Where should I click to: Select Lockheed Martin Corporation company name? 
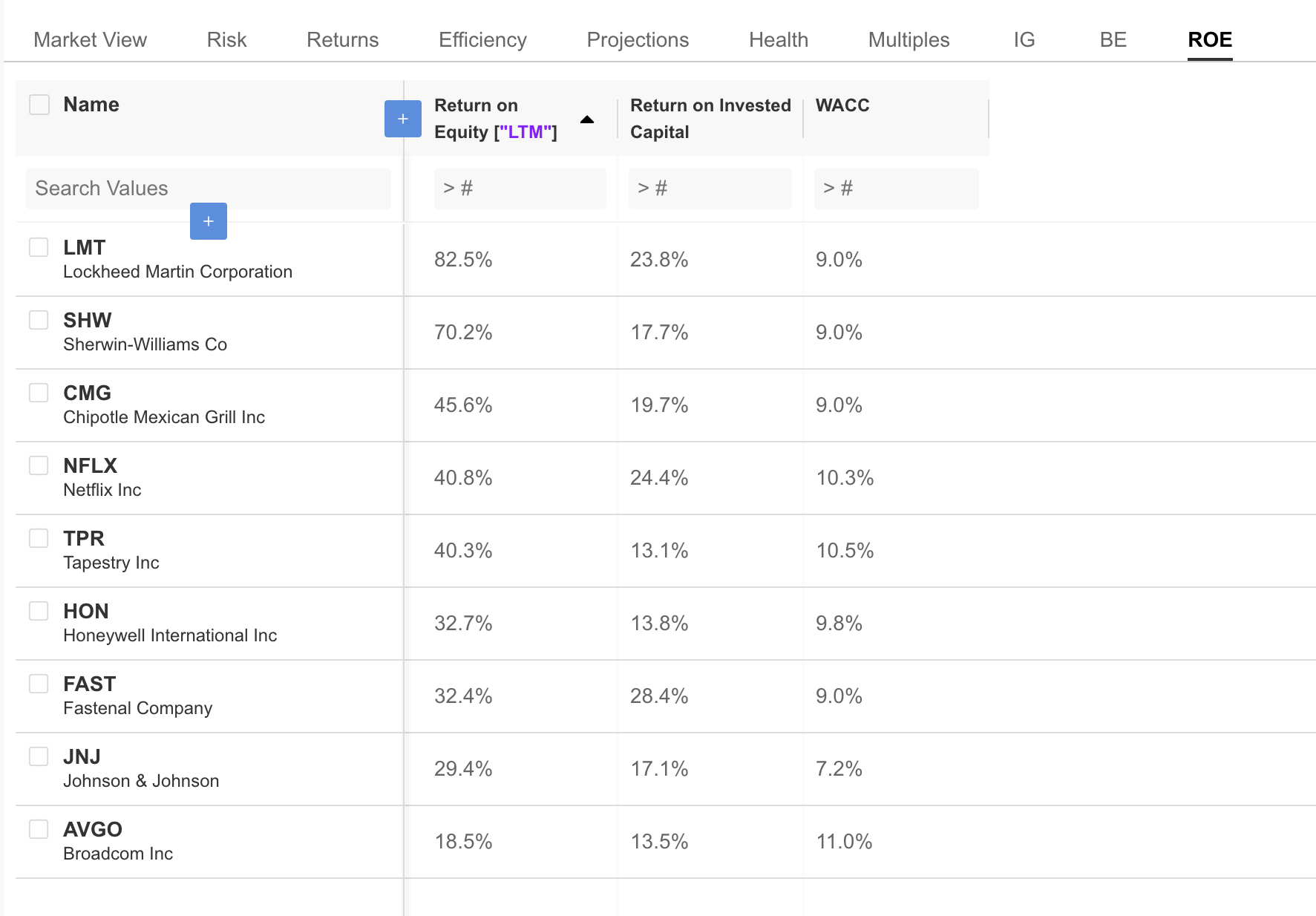click(178, 272)
